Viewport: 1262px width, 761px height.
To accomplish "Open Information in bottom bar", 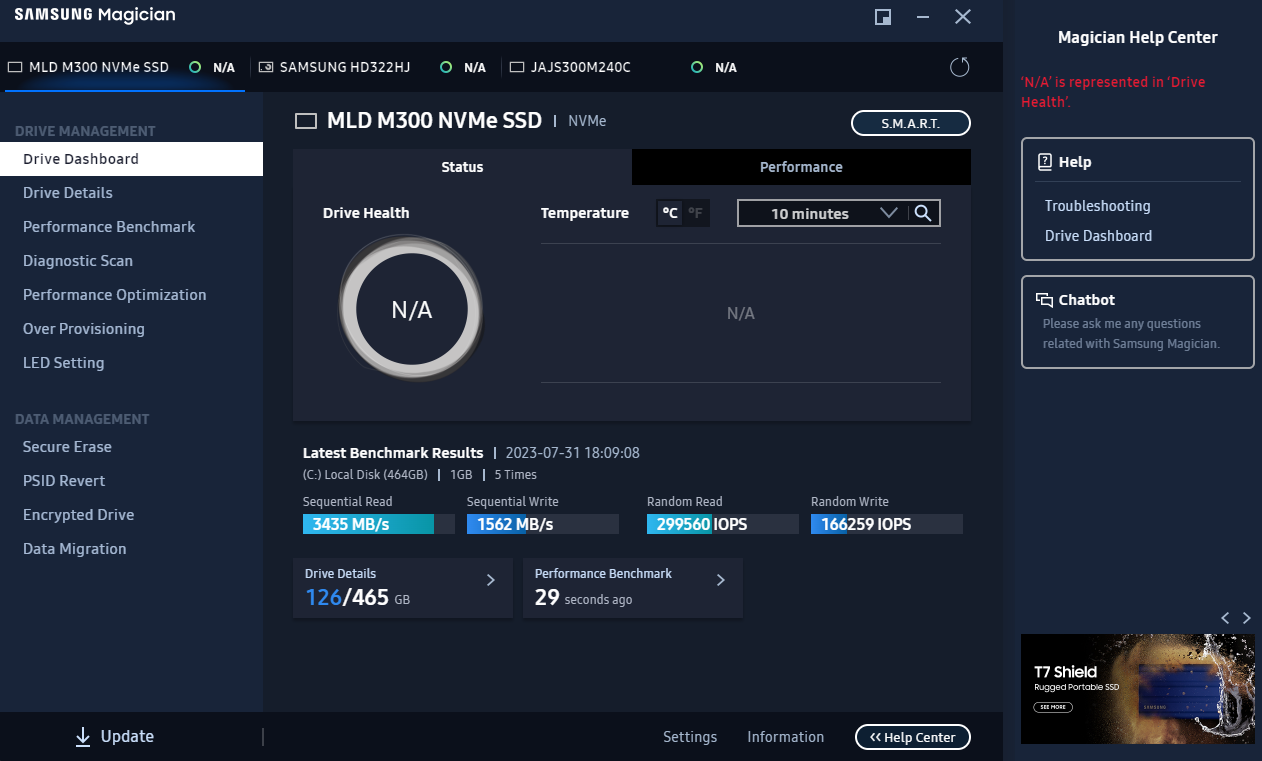I will (786, 737).
